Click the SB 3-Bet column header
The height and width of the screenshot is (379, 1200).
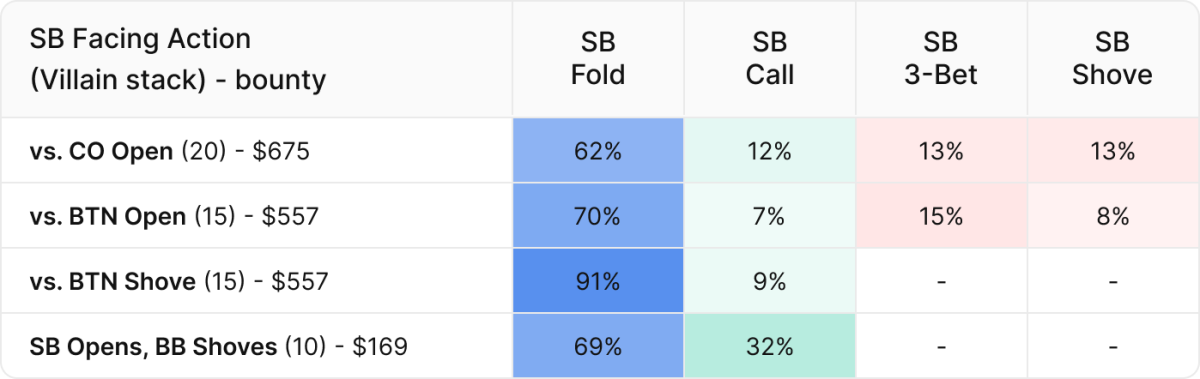coord(941,59)
